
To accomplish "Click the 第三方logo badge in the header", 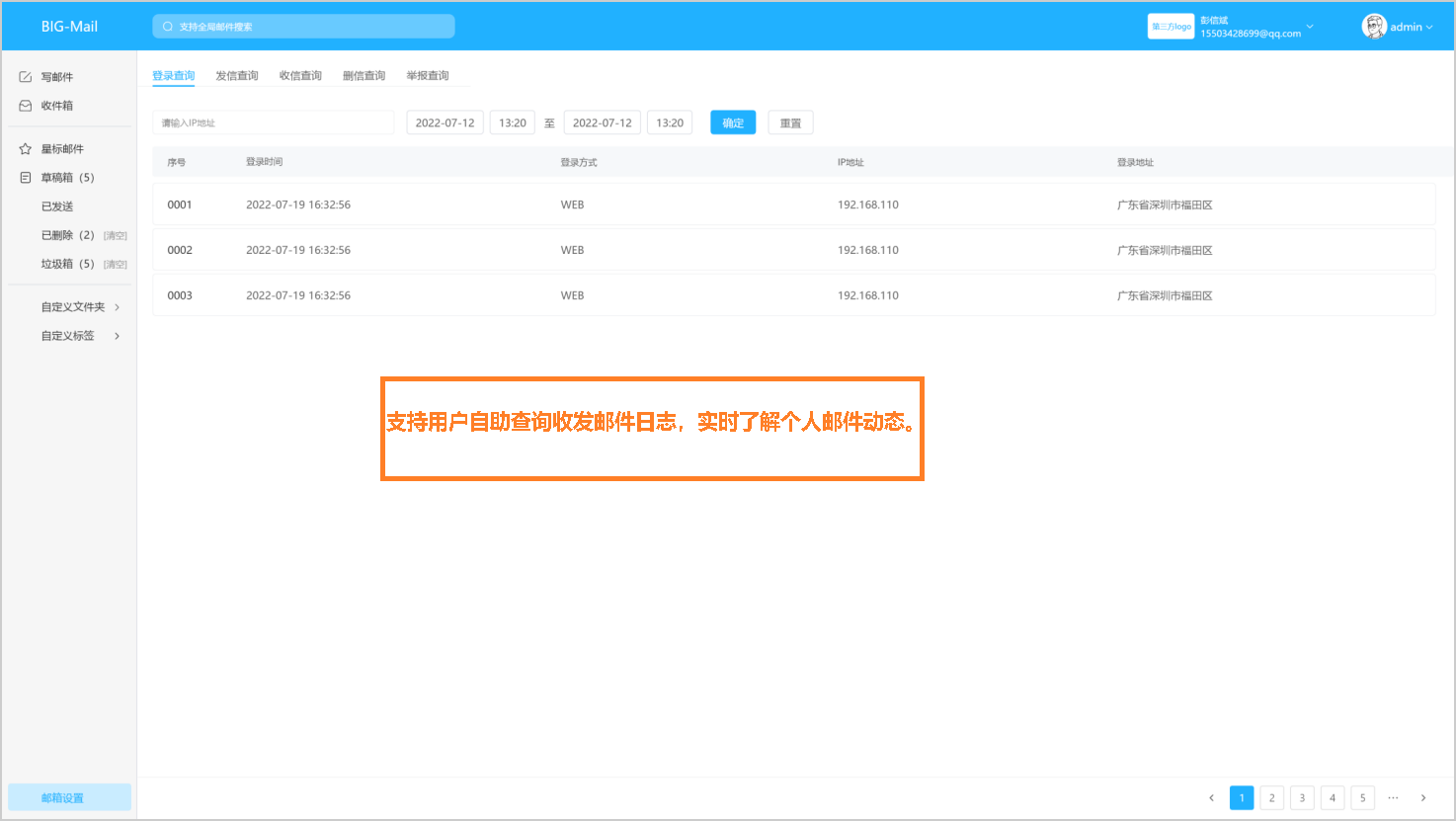I will [1171, 26].
